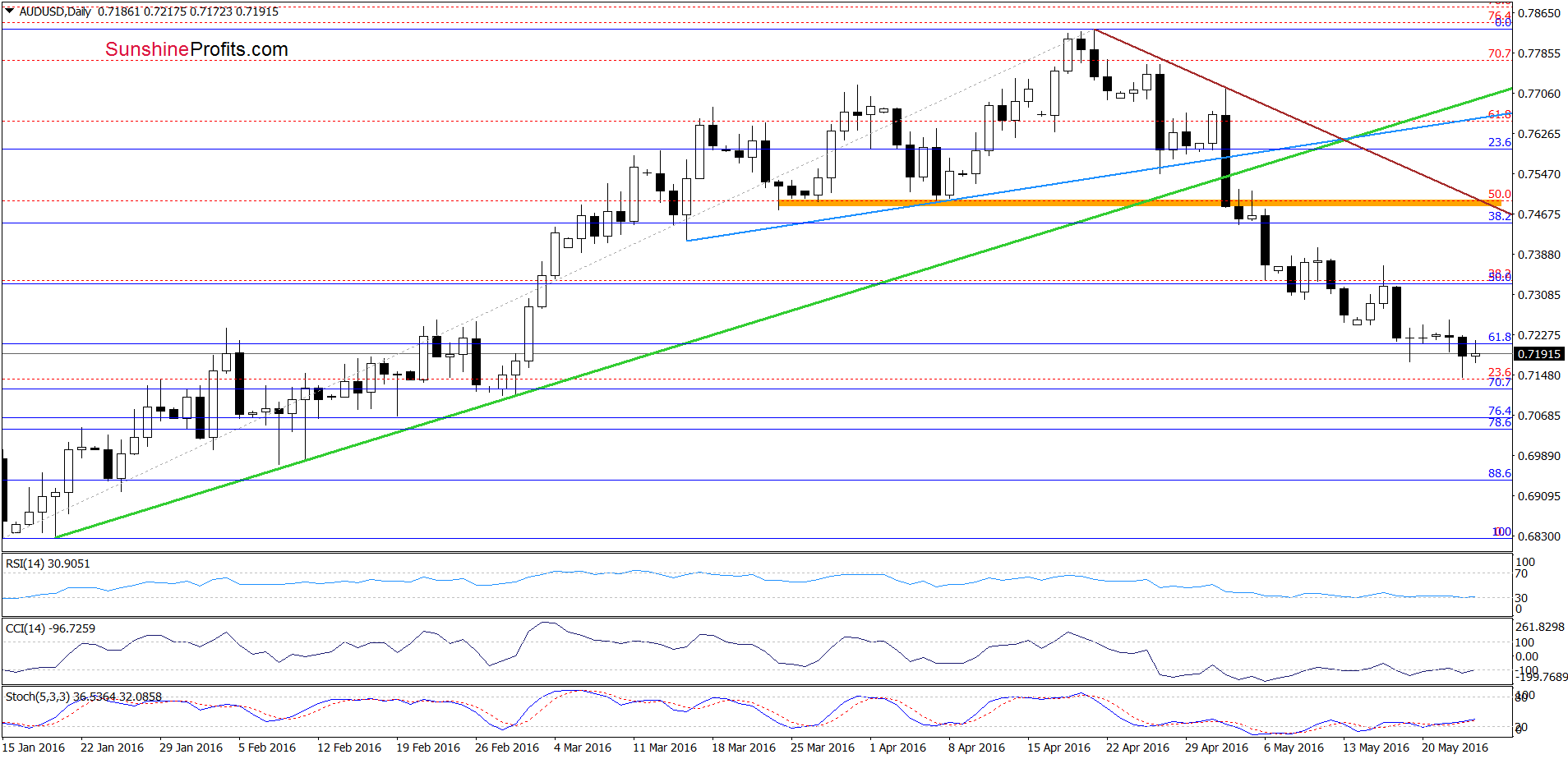Click the 0.77060 price axis label

click(1539, 94)
